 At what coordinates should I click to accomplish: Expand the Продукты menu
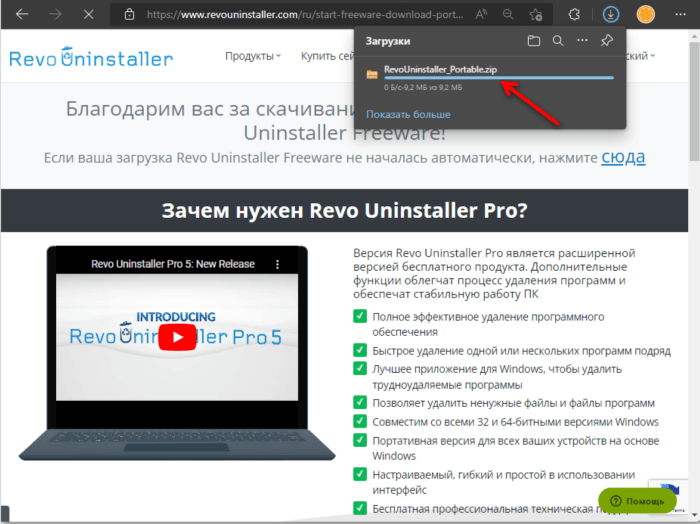pyautogui.click(x=253, y=56)
